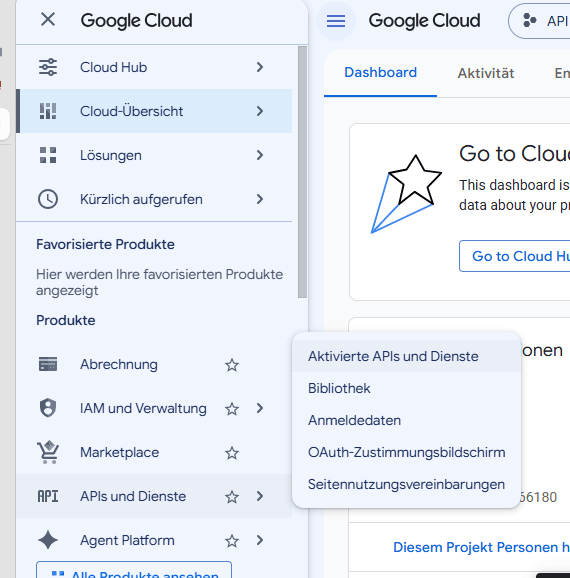The height and width of the screenshot is (578, 570).
Task: Click the Lösungen grid icon
Action: pyautogui.click(x=48, y=155)
